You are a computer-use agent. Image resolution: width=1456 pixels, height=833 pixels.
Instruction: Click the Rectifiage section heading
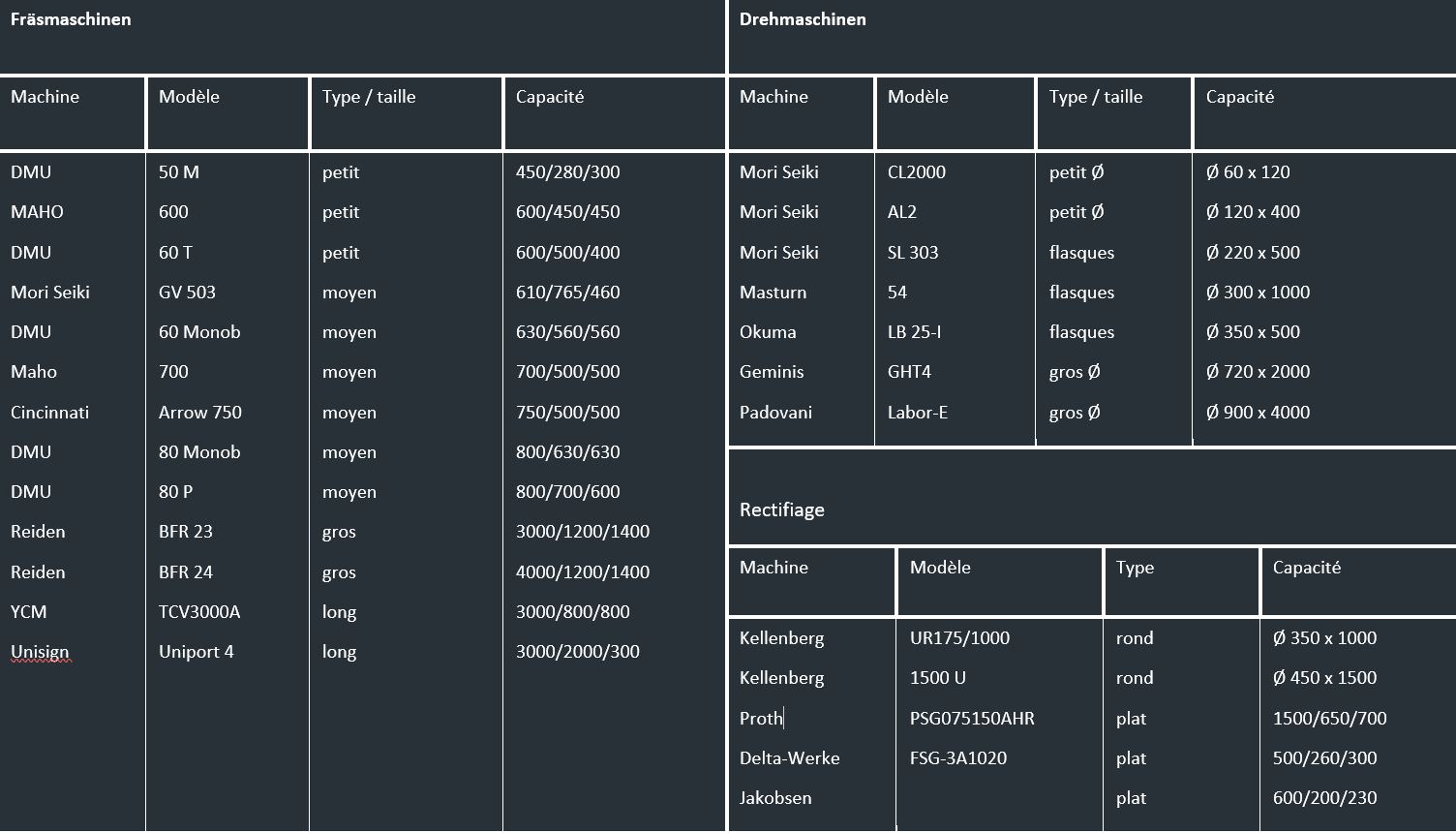782,509
